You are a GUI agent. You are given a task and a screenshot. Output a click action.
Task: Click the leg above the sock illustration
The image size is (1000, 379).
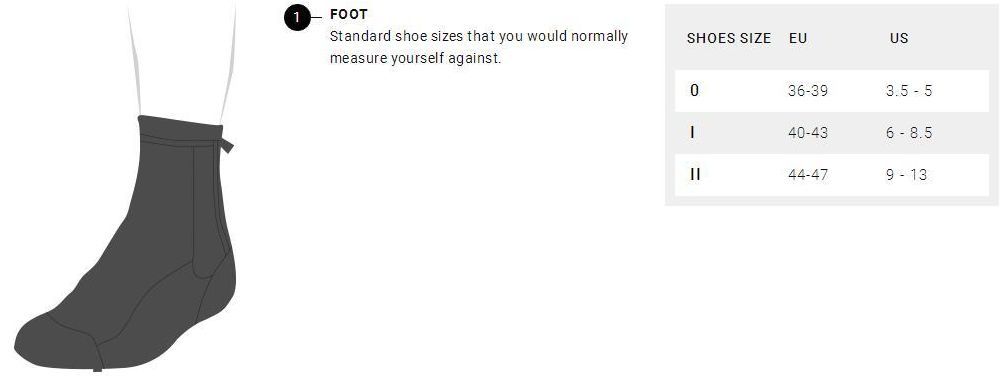click(182, 61)
